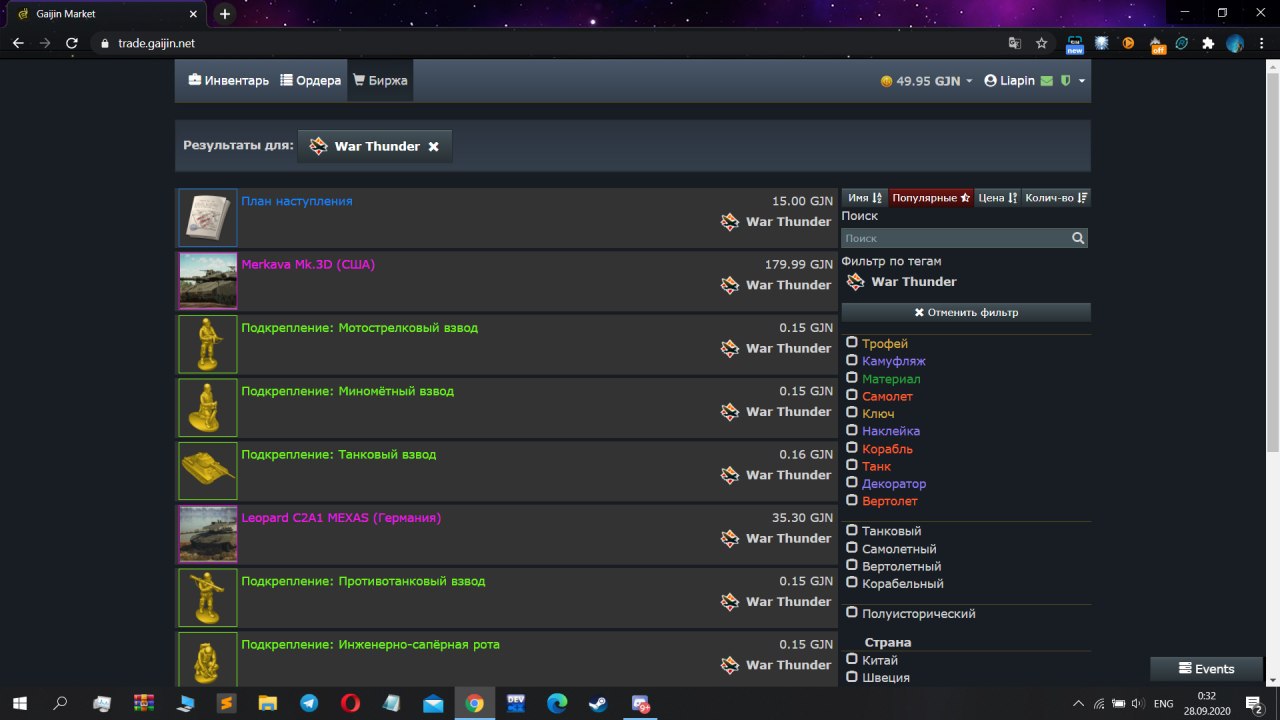Click the План наступления document thumbnail
The image size is (1280, 720).
208,218
